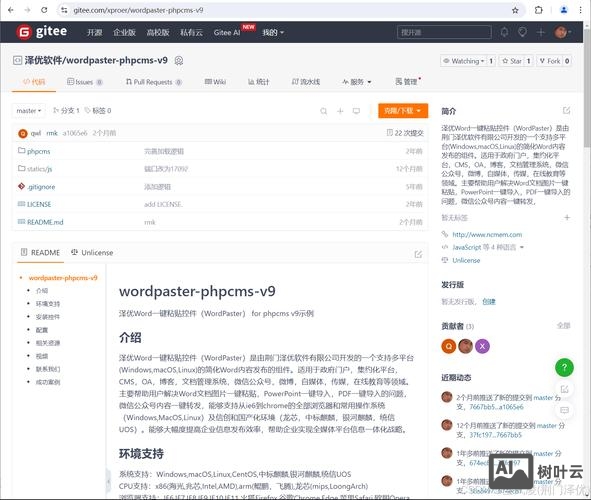This screenshot has width=591, height=500.
Task: Add a label with the plus icon in the intro panel
Action: [567, 217]
